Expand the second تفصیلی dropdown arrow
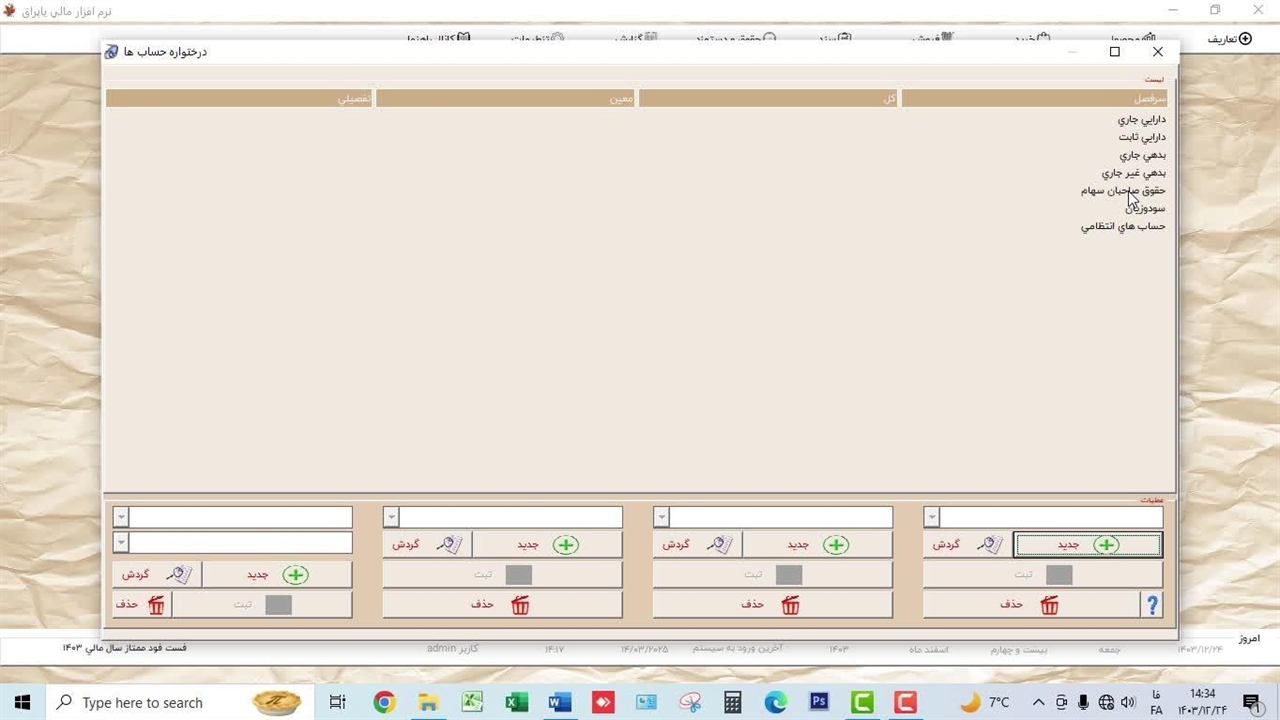The width and height of the screenshot is (1280, 720). [121, 543]
